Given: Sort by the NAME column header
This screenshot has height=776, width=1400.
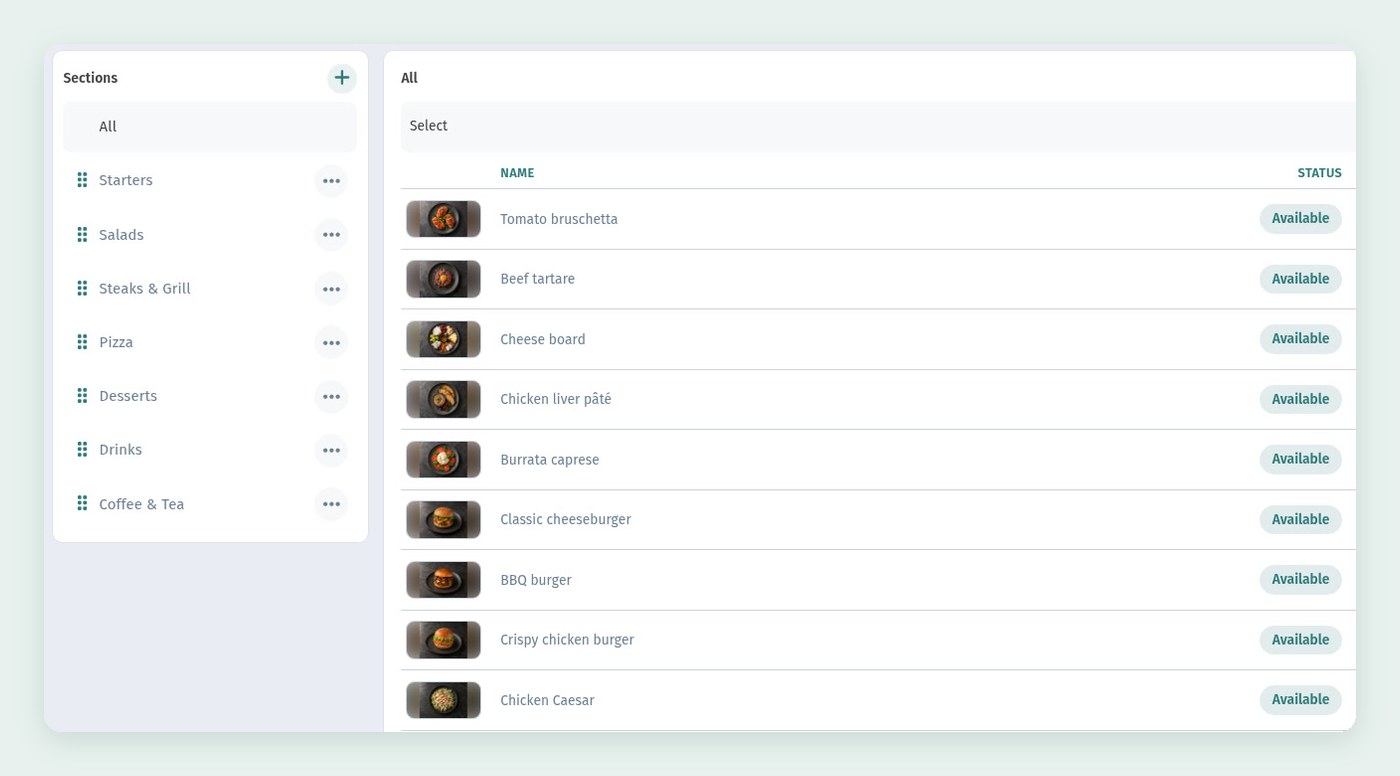Looking at the screenshot, I should (x=517, y=173).
